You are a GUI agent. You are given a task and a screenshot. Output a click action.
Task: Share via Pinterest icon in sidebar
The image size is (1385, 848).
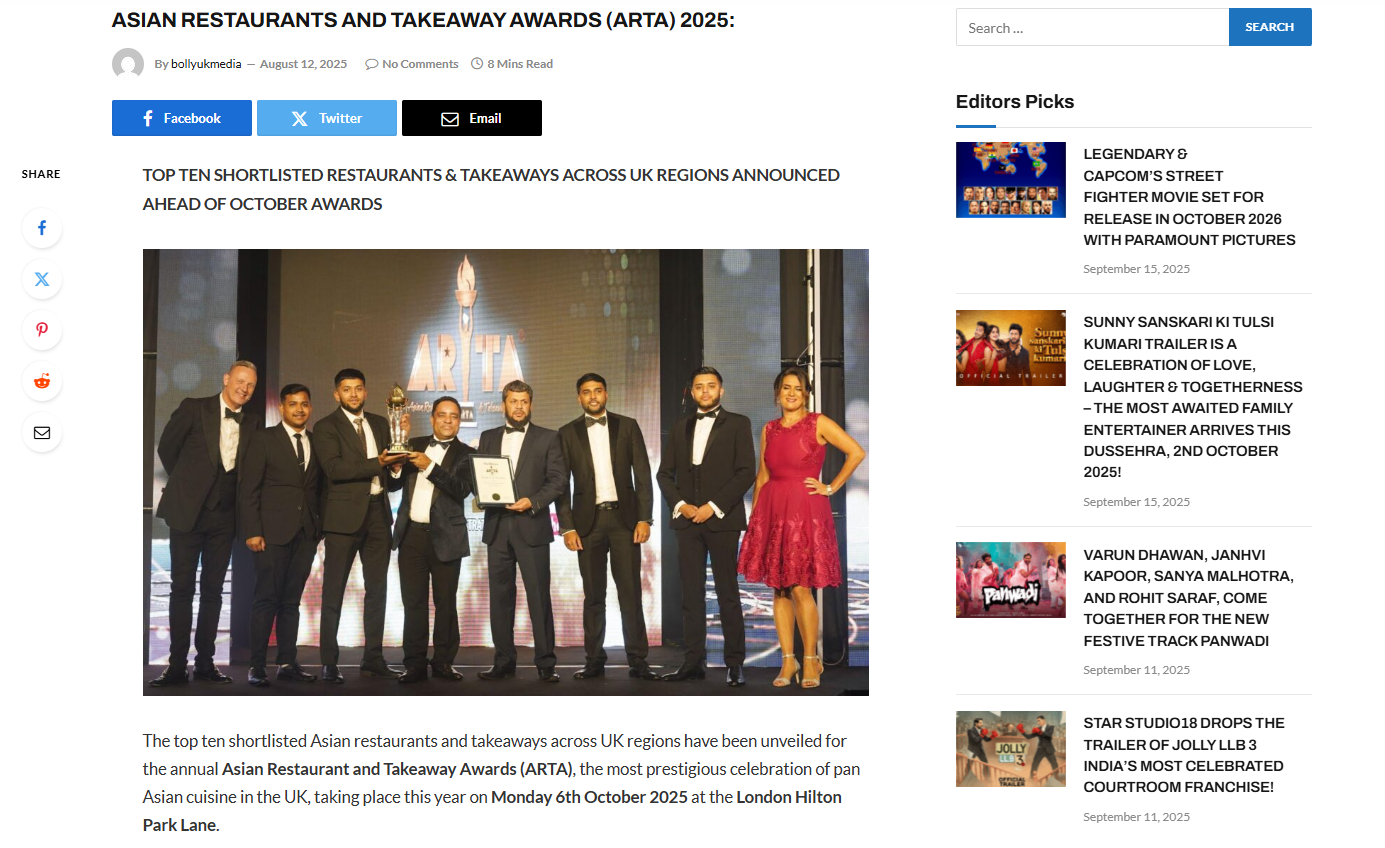point(42,330)
